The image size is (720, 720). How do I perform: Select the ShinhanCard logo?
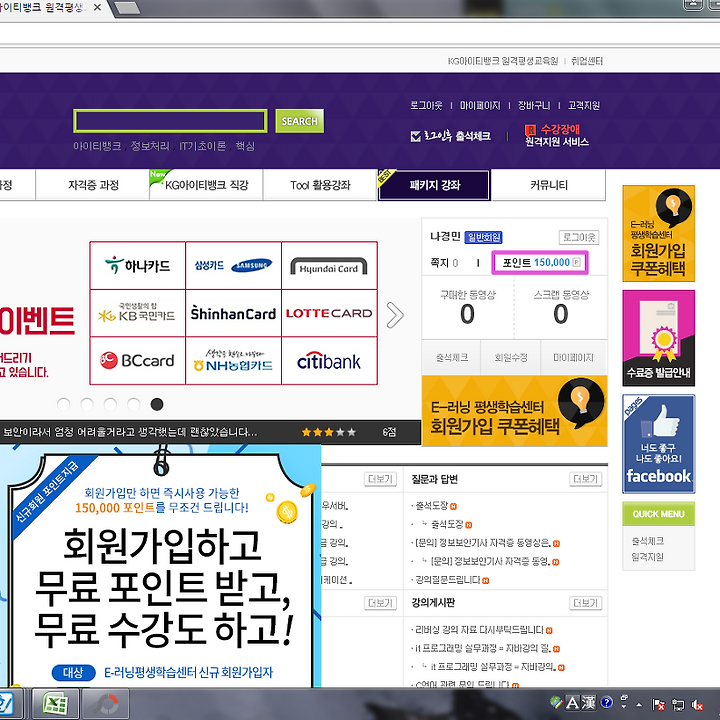tap(233, 313)
